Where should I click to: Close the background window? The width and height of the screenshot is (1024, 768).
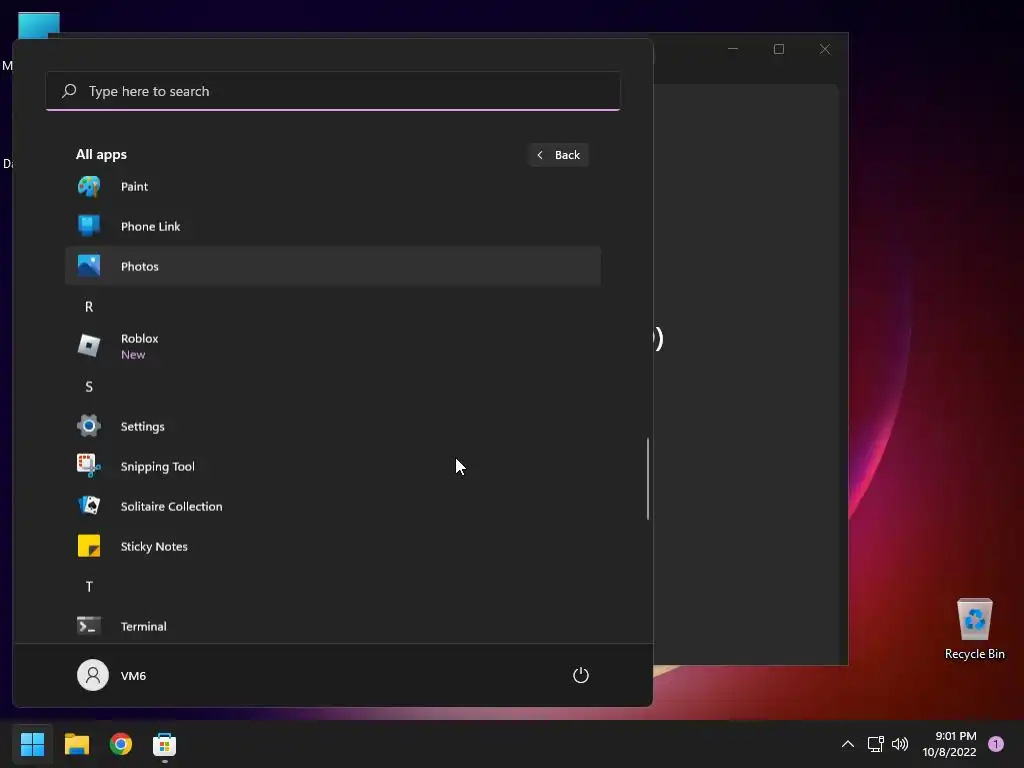(825, 49)
